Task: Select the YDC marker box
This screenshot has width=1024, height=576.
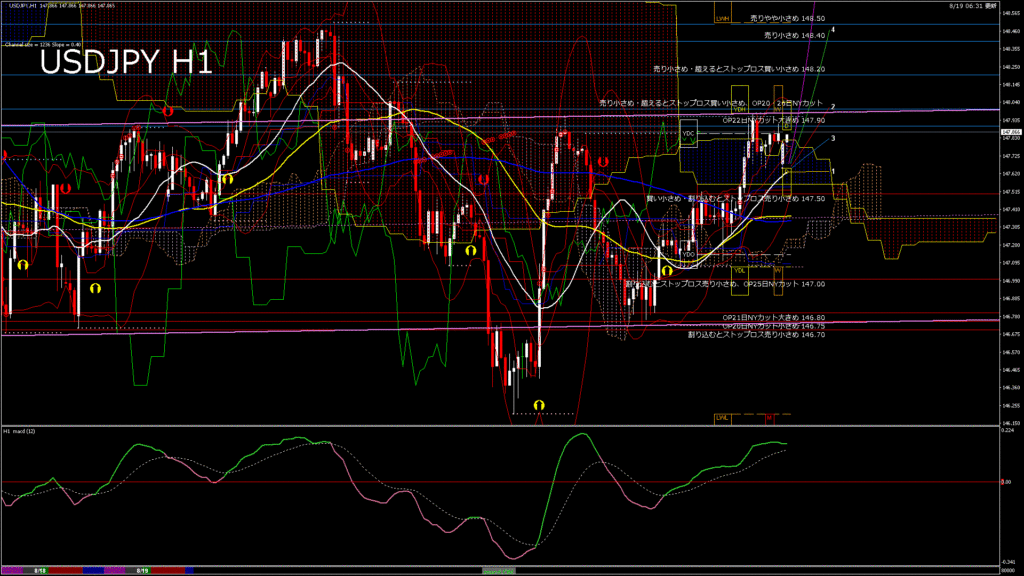Action: (x=688, y=133)
